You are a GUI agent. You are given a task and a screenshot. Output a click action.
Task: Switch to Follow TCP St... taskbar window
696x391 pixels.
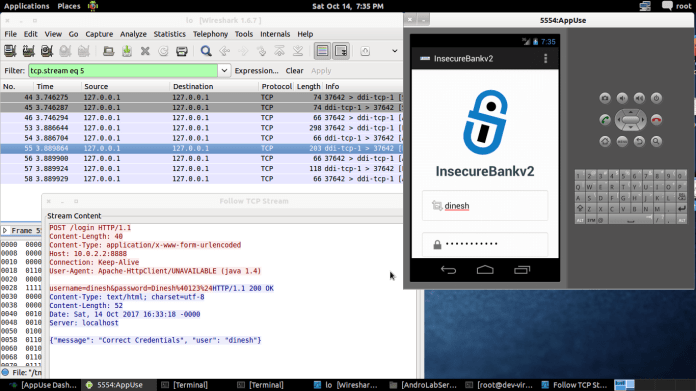click(x=574, y=385)
